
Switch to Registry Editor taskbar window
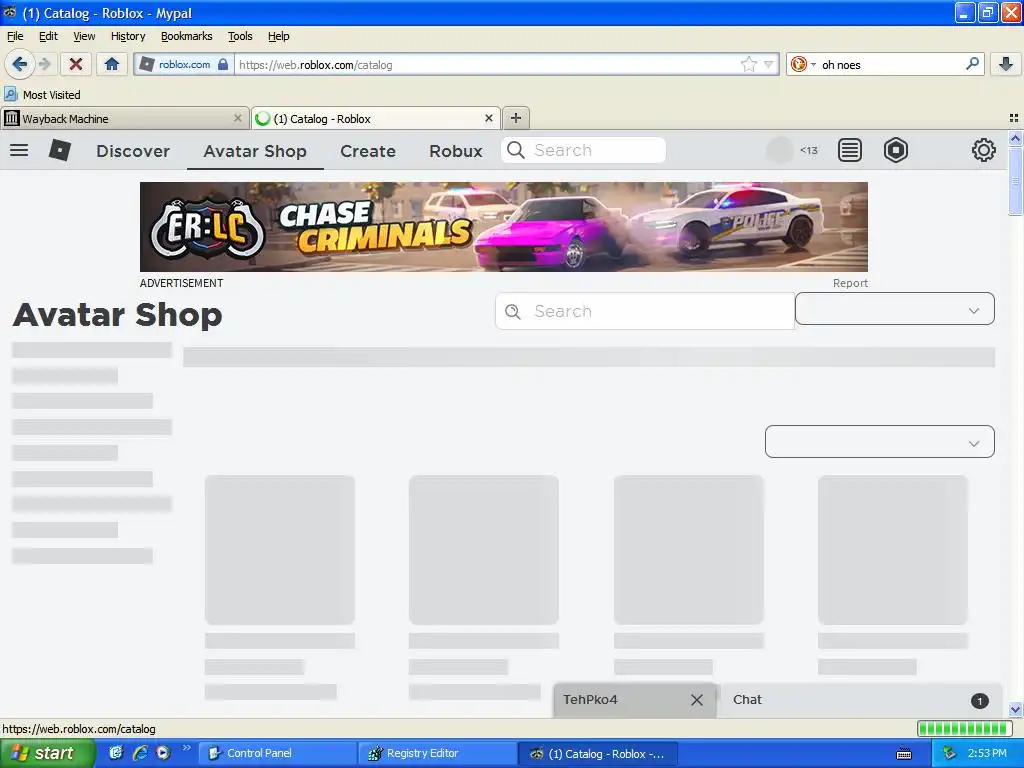click(x=438, y=753)
